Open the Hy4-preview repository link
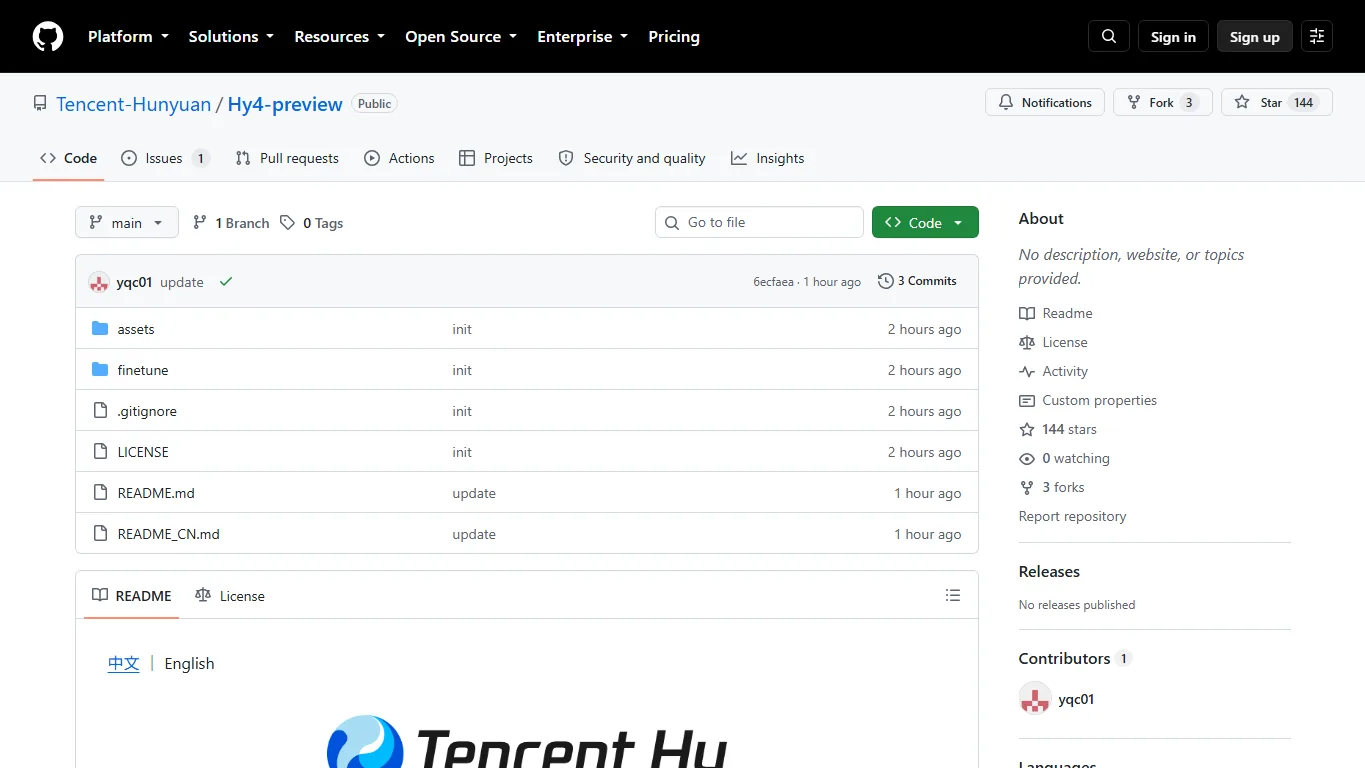The height and width of the screenshot is (768, 1365). point(285,104)
